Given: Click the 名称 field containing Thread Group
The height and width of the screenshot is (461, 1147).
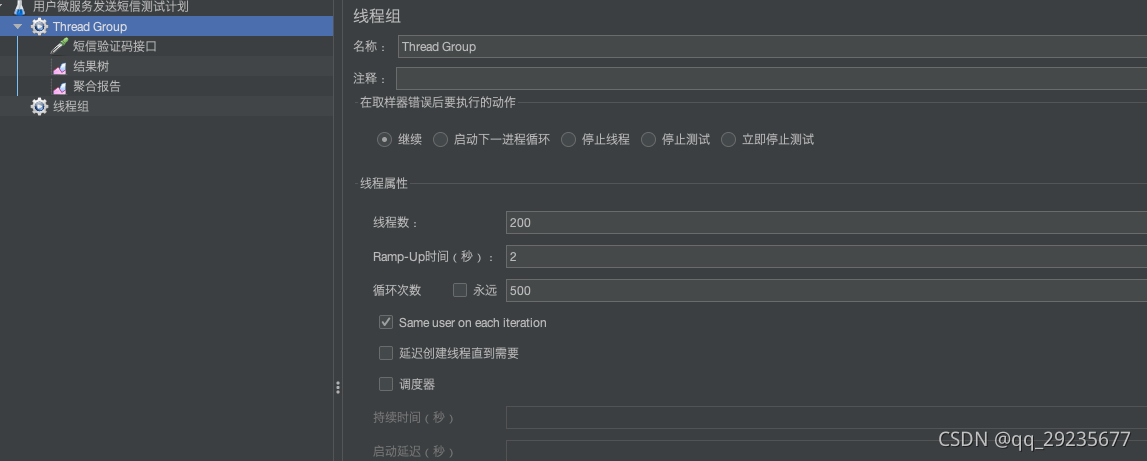Looking at the screenshot, I should tap(772, 47).
